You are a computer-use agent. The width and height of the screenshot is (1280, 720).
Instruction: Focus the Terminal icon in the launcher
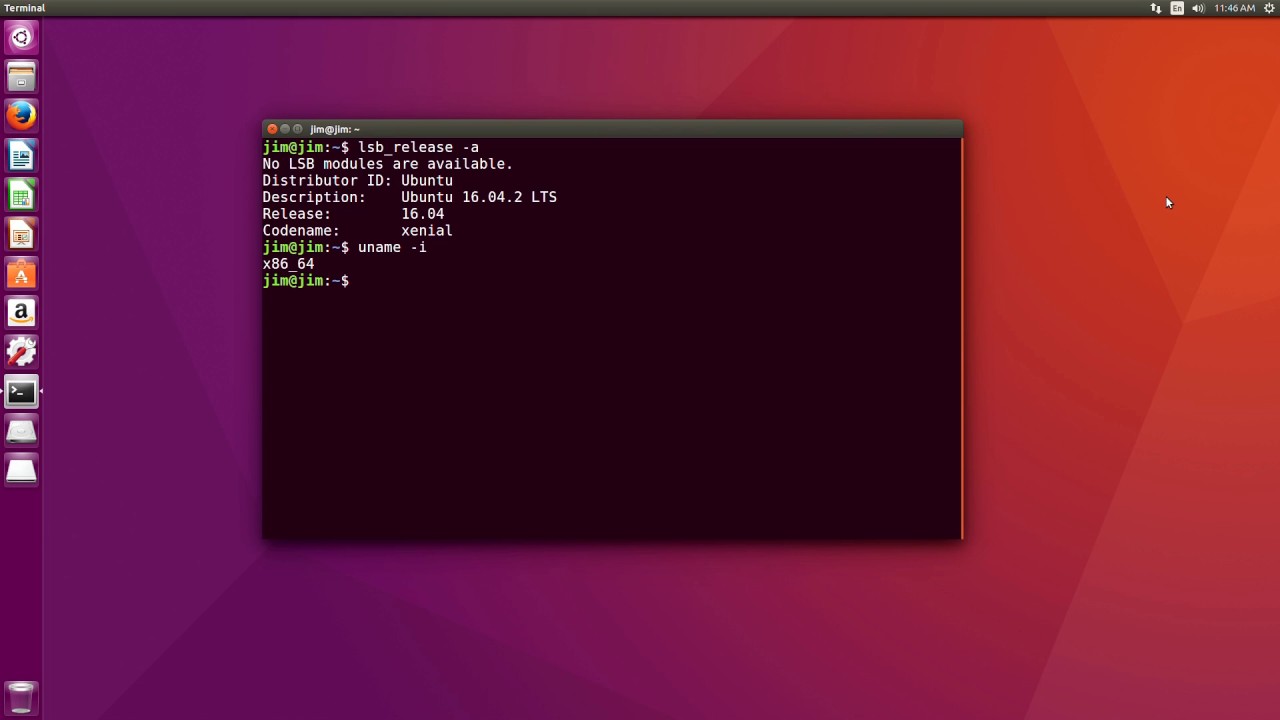pyautogui.click(x=21, y=392)
